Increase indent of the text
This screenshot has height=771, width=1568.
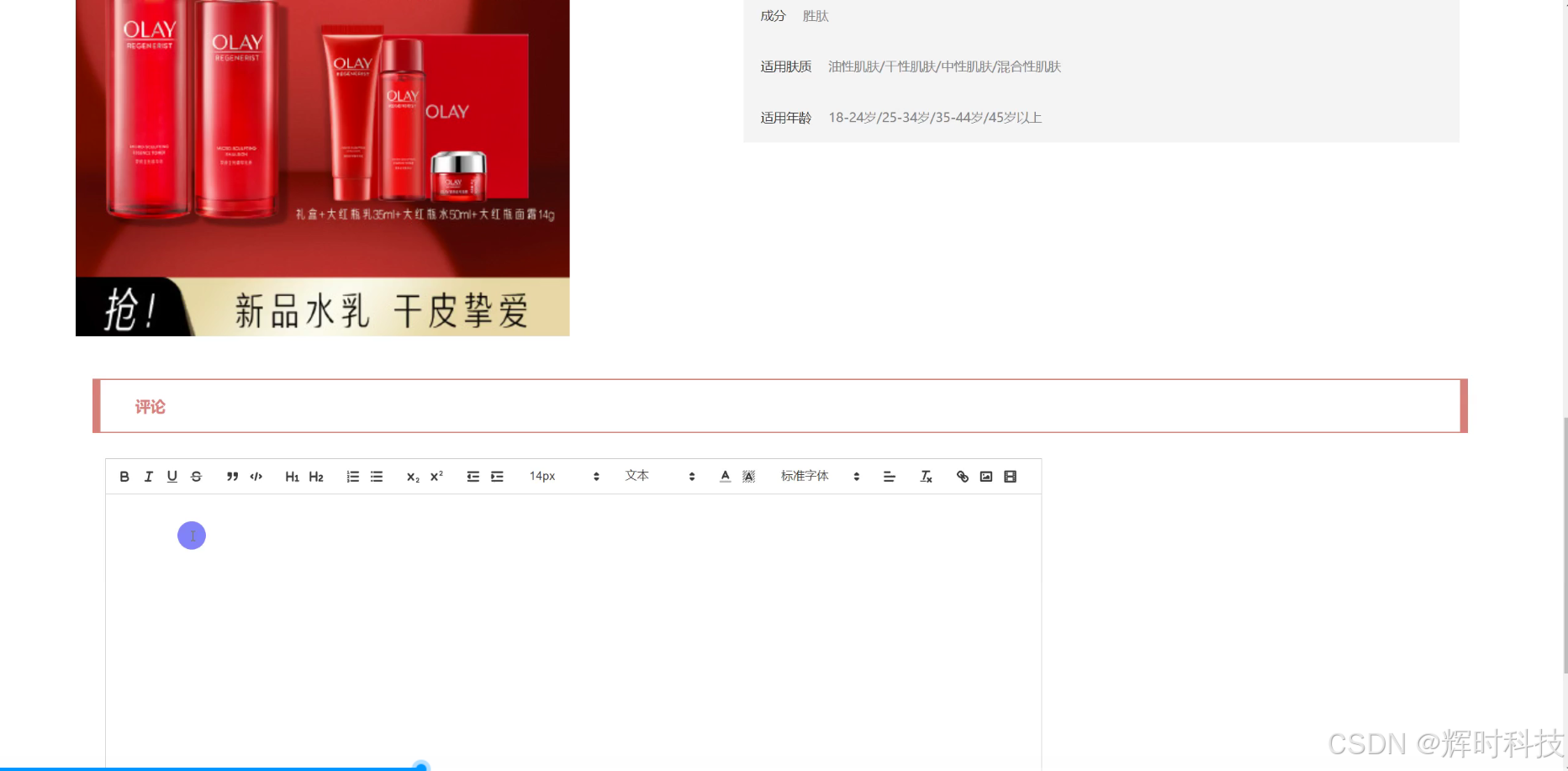pos(497,477)
